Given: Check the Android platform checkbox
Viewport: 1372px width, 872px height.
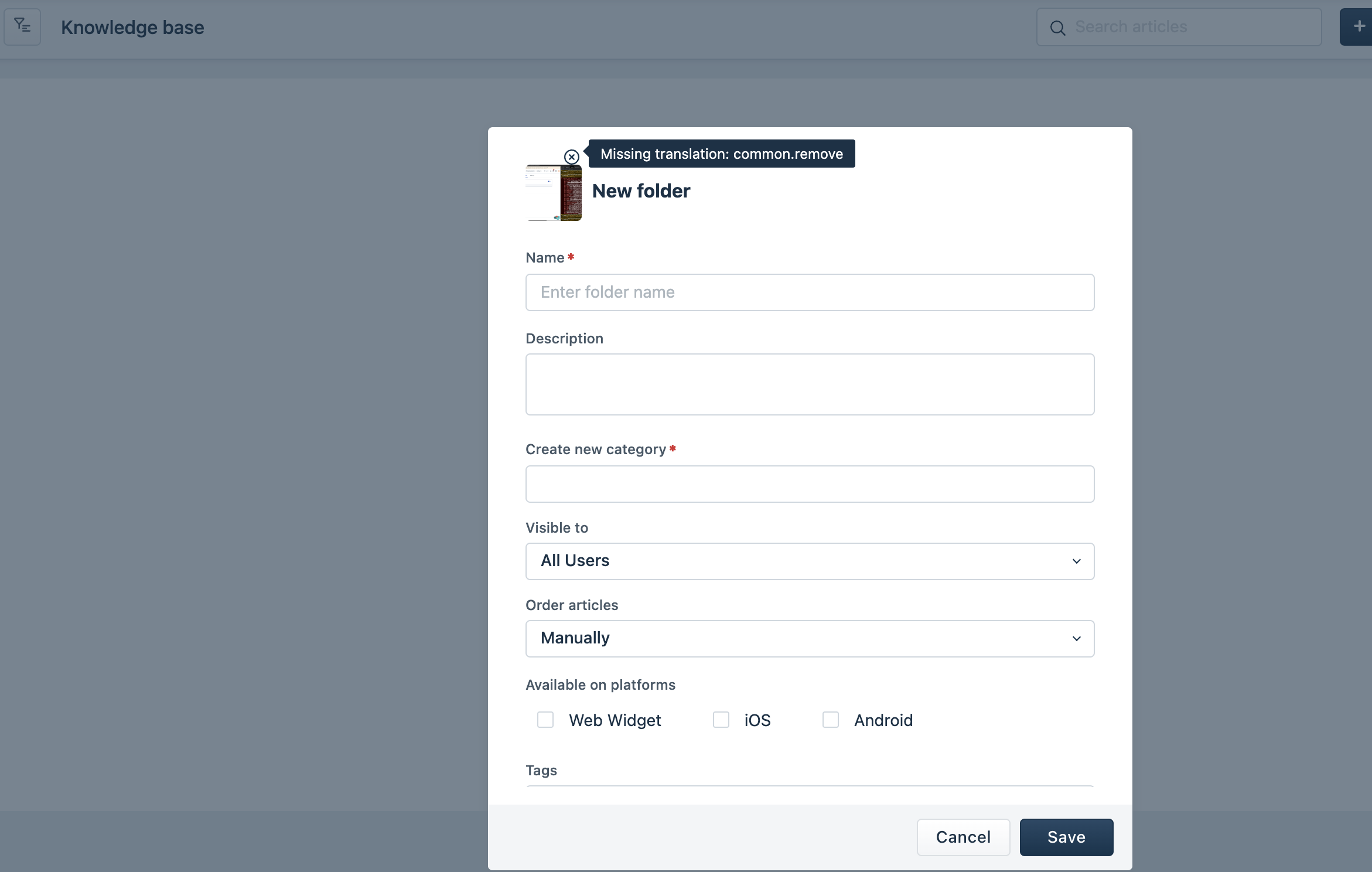Looking at the screenshot, I should 830,720.
